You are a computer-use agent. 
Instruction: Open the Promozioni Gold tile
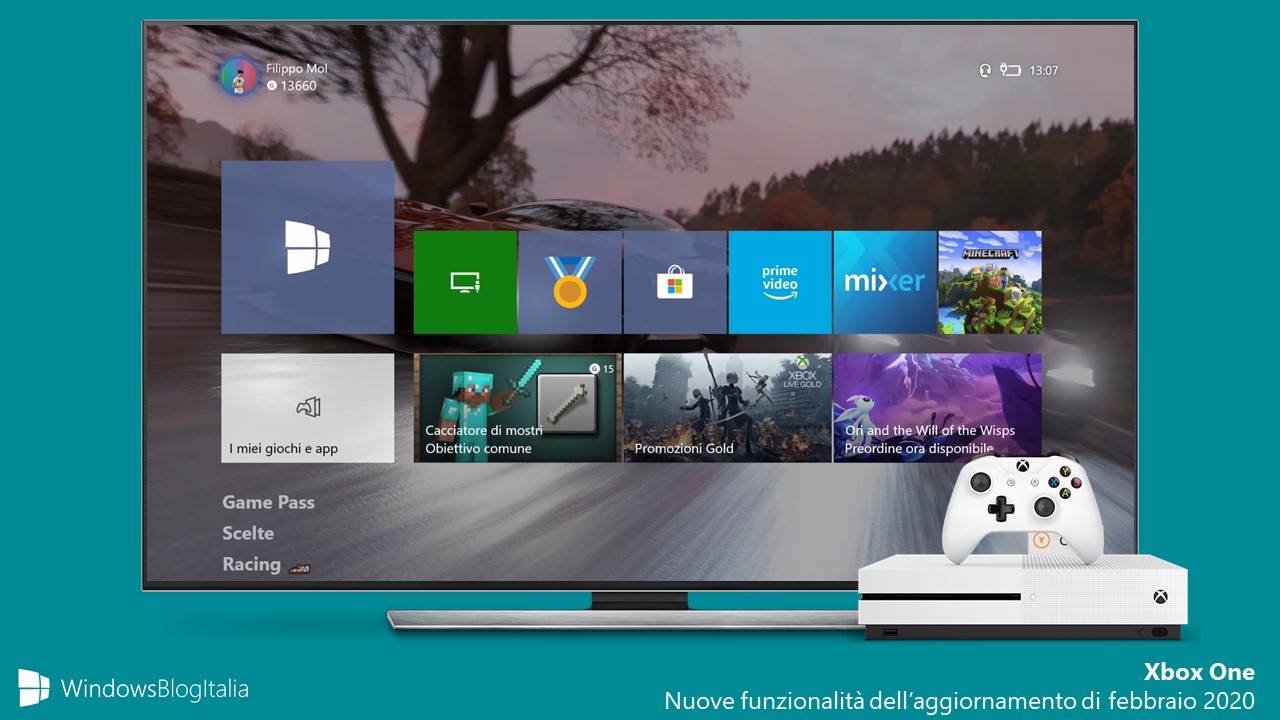[x=728, y=408]
